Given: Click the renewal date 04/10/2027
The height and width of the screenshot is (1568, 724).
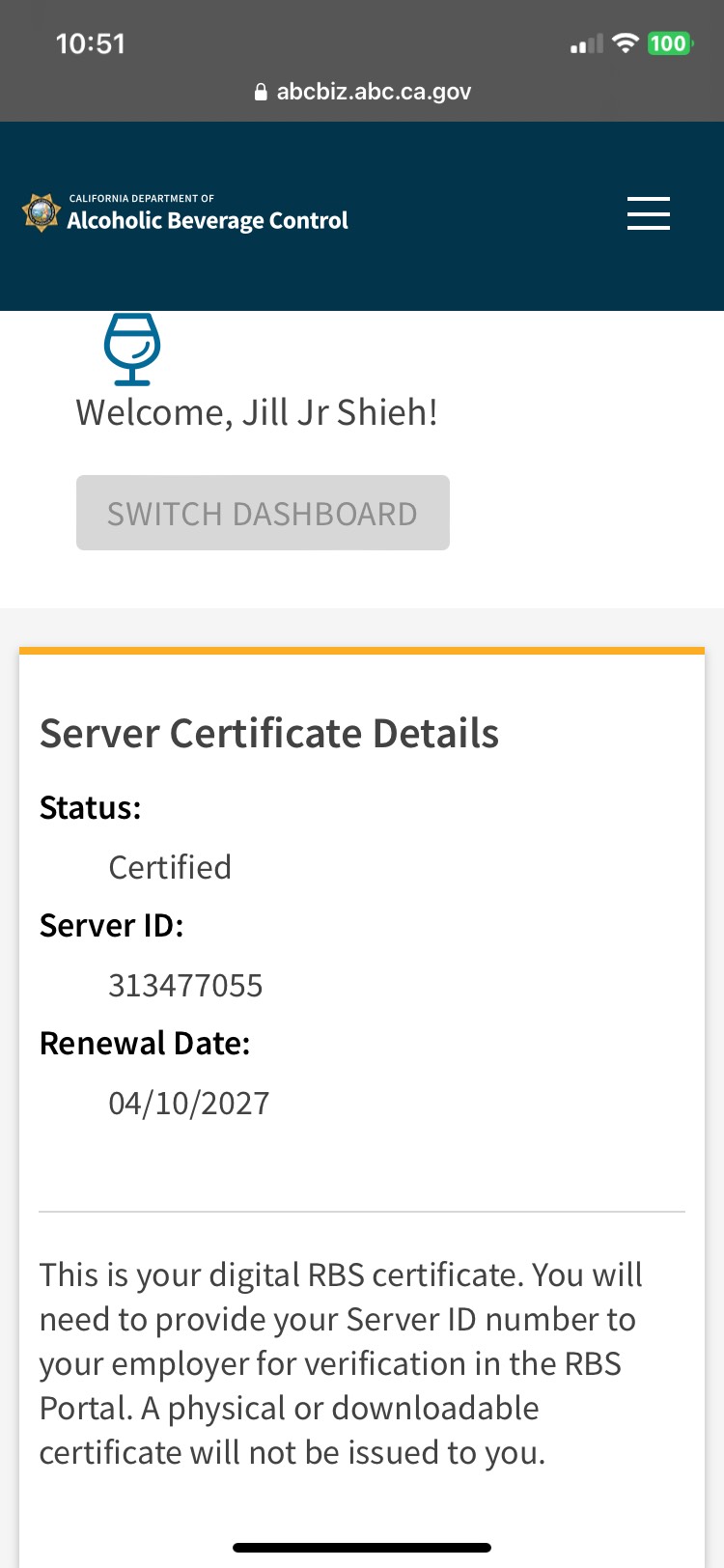Looking at the screenshot, I should (189, 1103).
